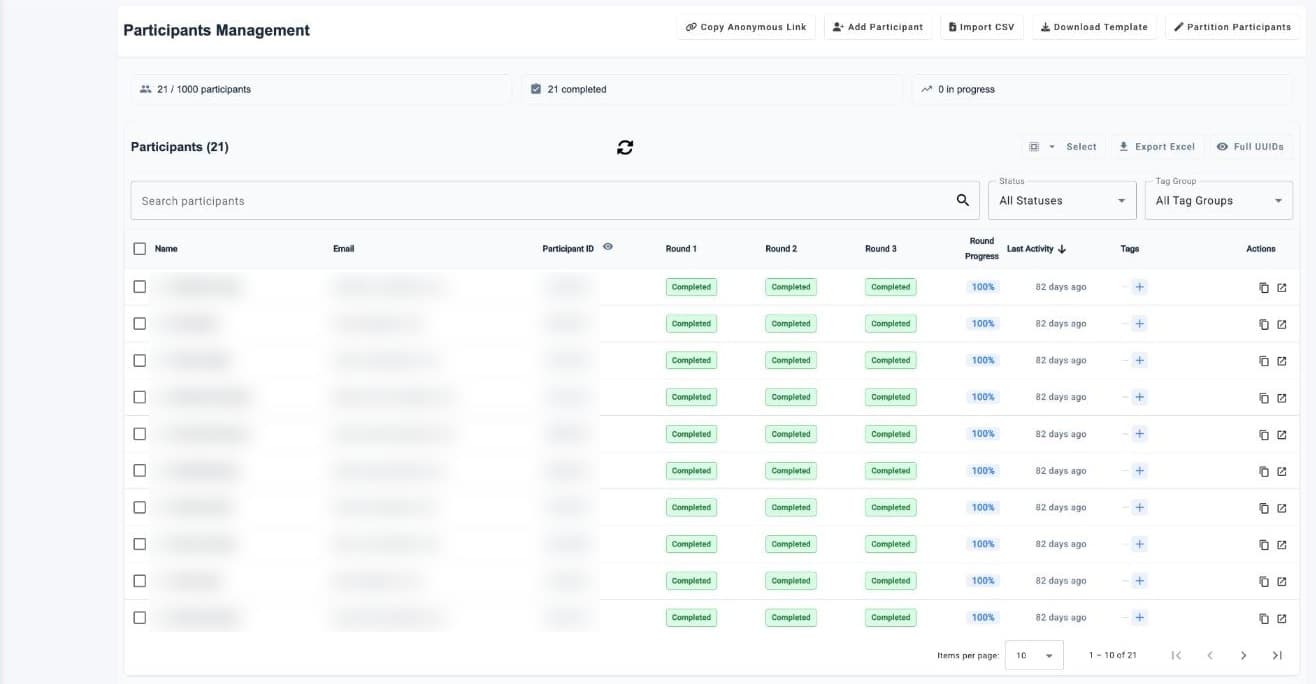The height and width of the screenshot is (684, 1316).
Task: Click the Export Excel button
Action: pyautogui.click(x=1156, y=147)
